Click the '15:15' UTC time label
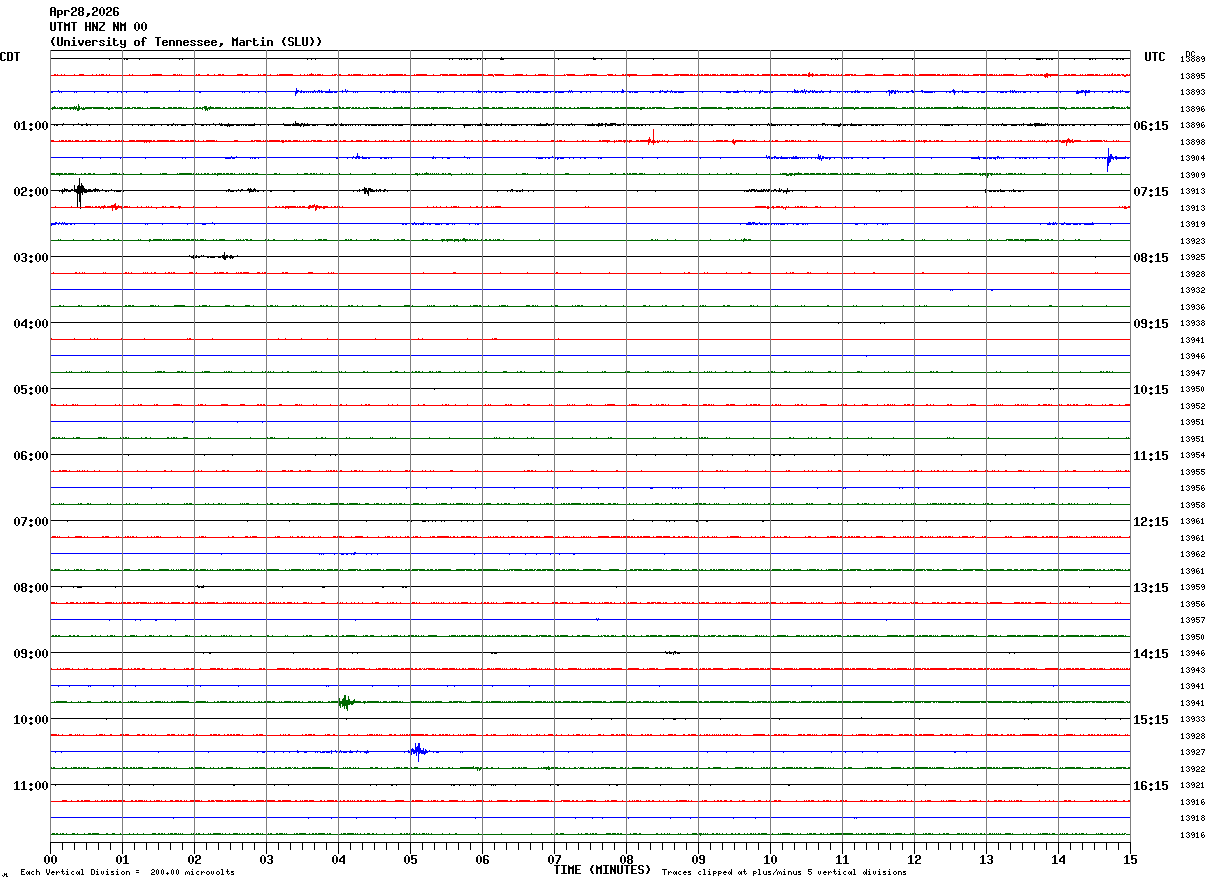Screen dimensions: 1210x886 point(1151,720)
